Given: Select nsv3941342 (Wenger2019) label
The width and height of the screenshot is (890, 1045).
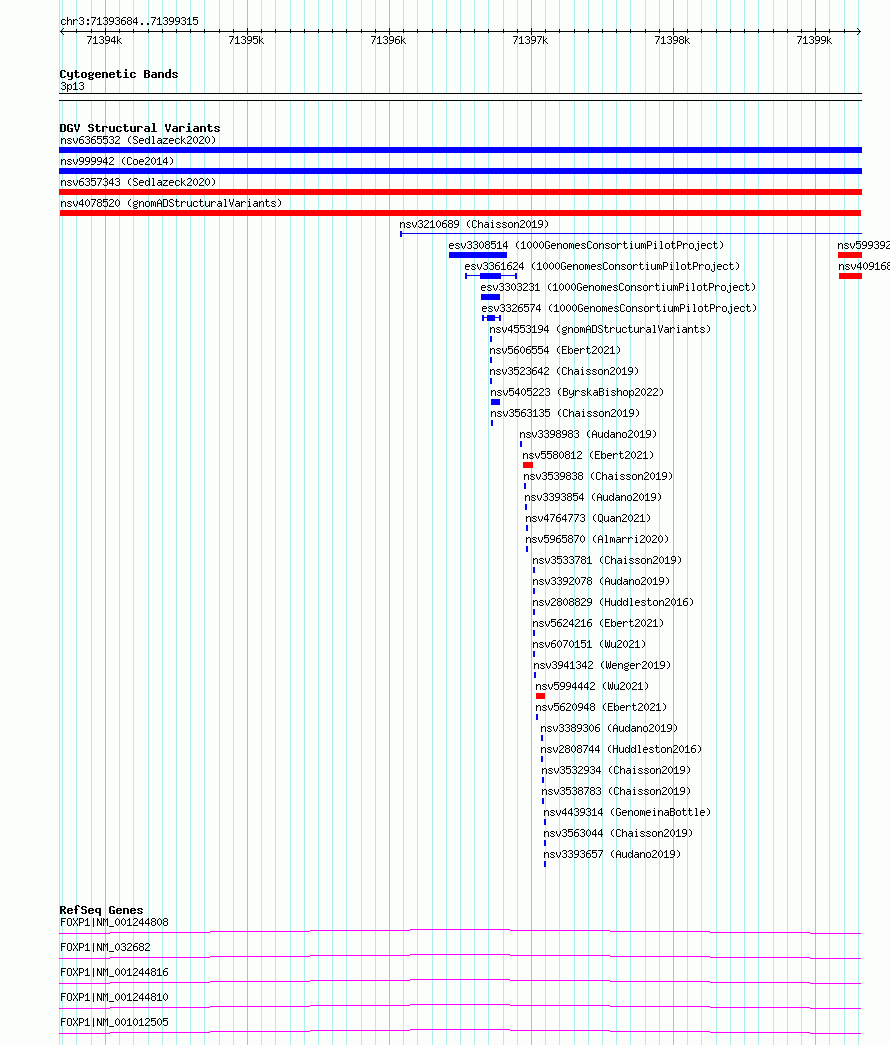Looking at the screenshot, I should [602, 665].
